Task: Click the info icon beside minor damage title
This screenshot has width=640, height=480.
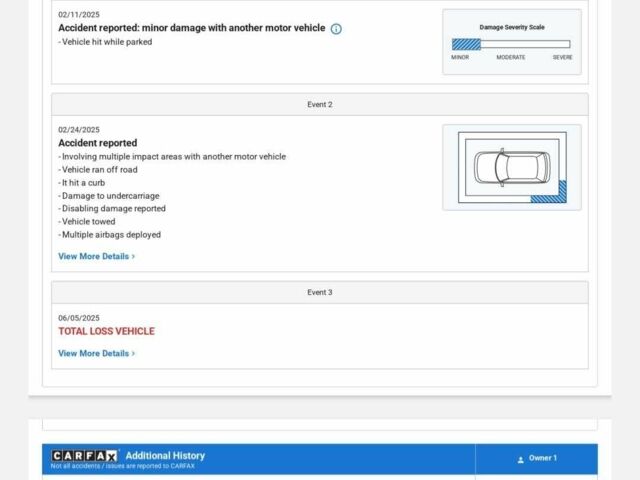Action: [x=336, y=29]
